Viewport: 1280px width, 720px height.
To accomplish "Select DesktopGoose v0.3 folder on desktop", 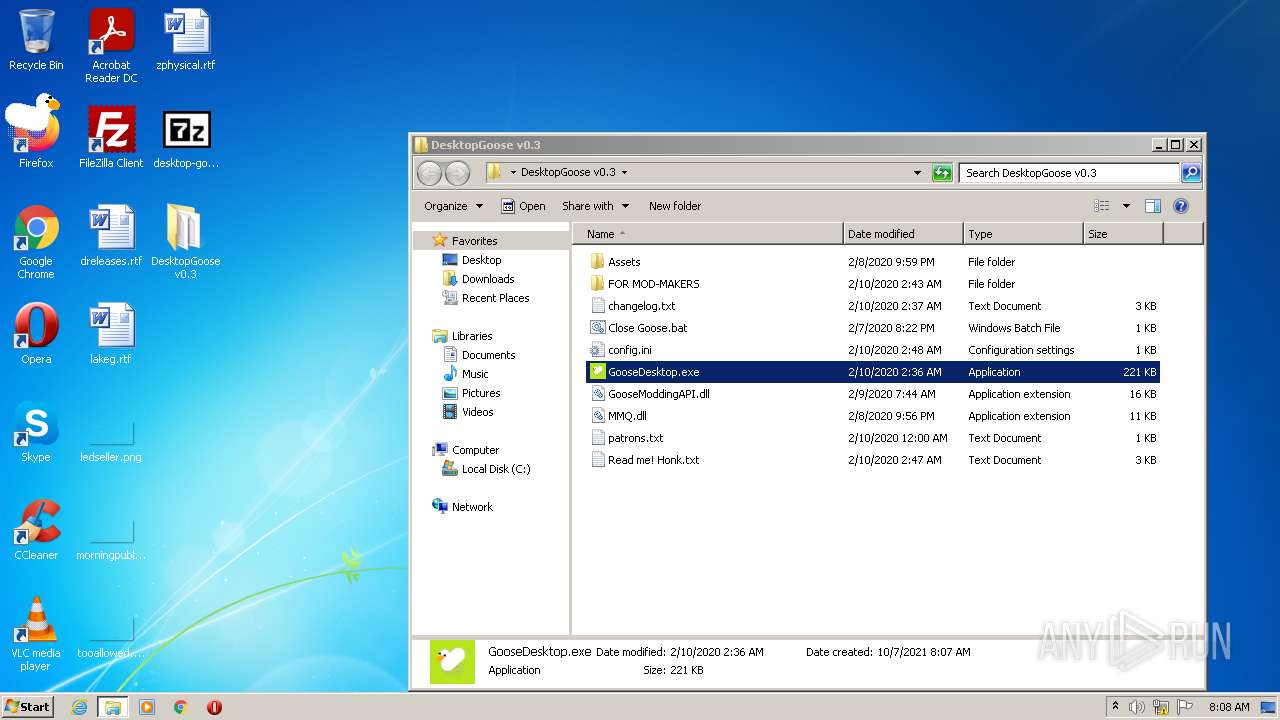I will click(x=185, y=242).
